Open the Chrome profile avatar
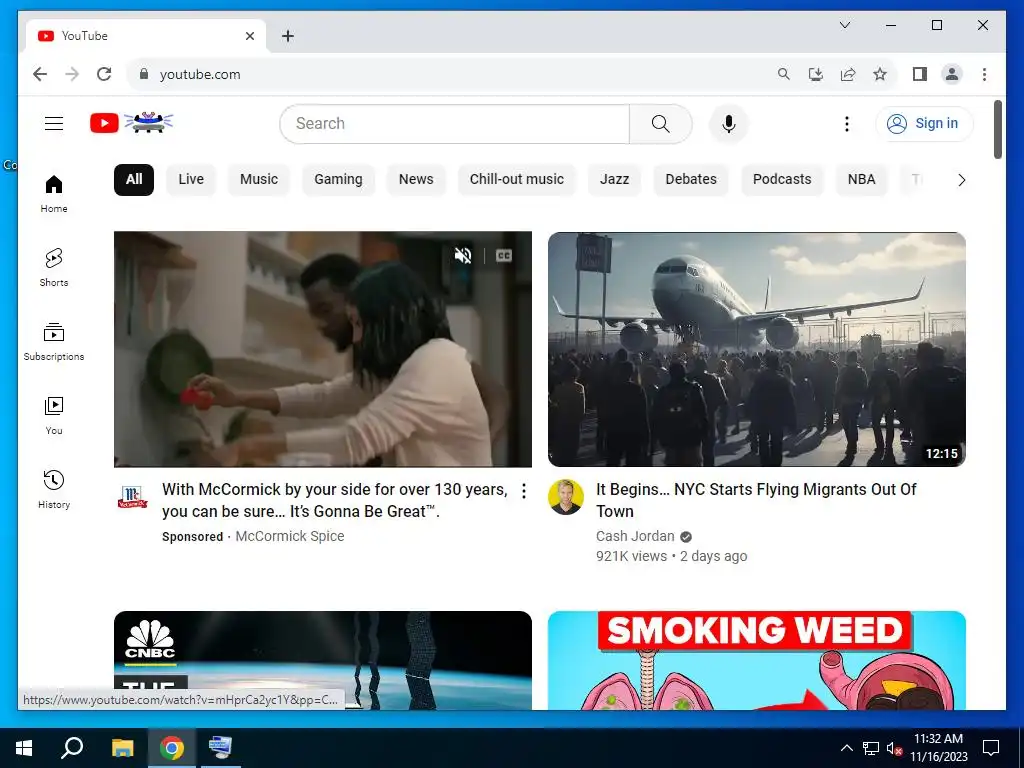1024x768 pixels. (952, 74)
